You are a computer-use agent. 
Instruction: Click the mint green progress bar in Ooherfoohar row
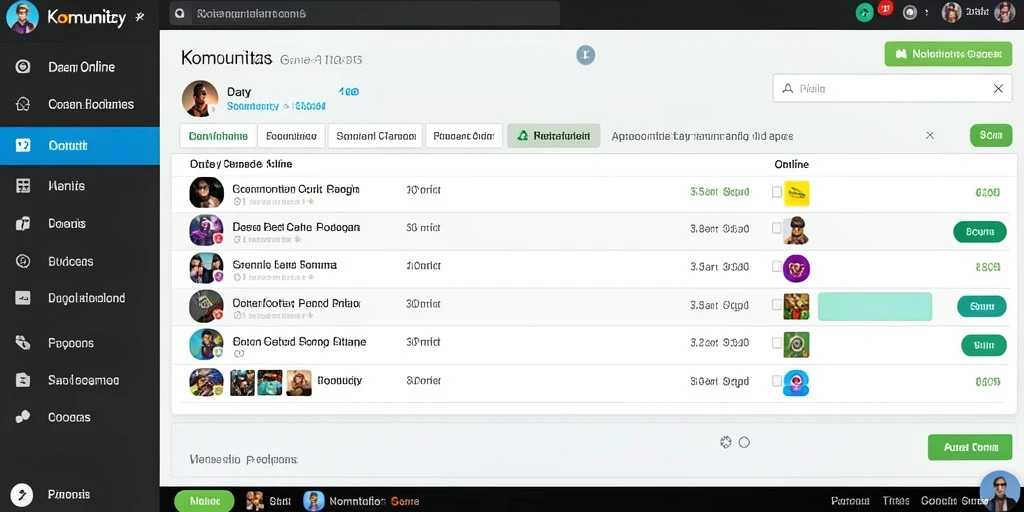(x=874, y=306)
